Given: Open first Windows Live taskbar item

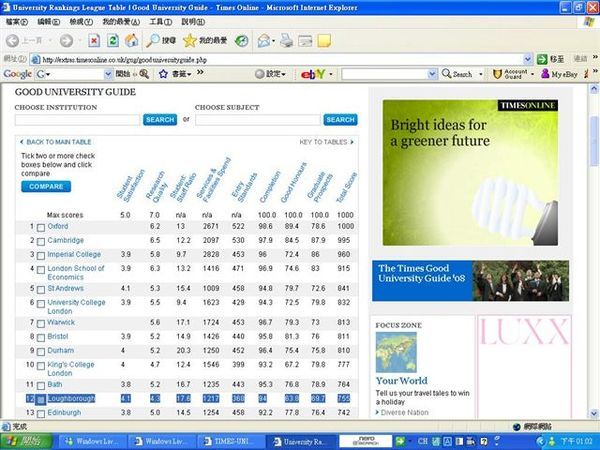Looking at the screenshot, I should click(90, 441).
